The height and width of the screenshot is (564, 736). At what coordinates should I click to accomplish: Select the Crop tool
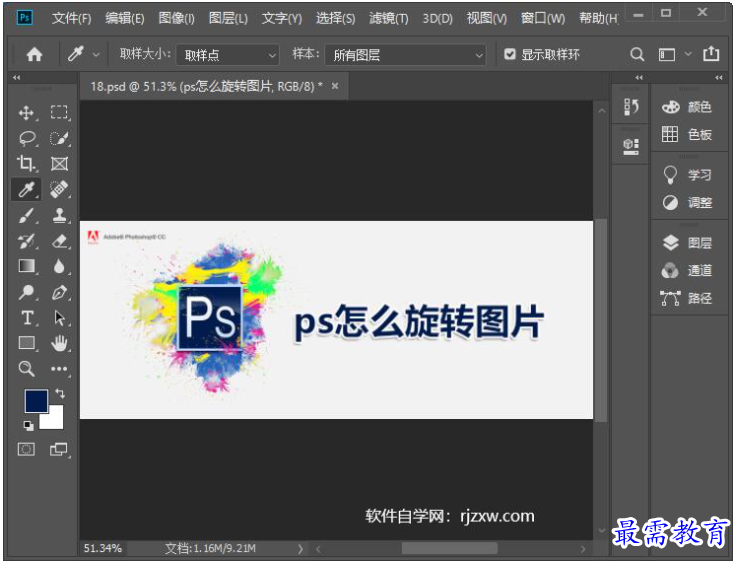(26, 164)
